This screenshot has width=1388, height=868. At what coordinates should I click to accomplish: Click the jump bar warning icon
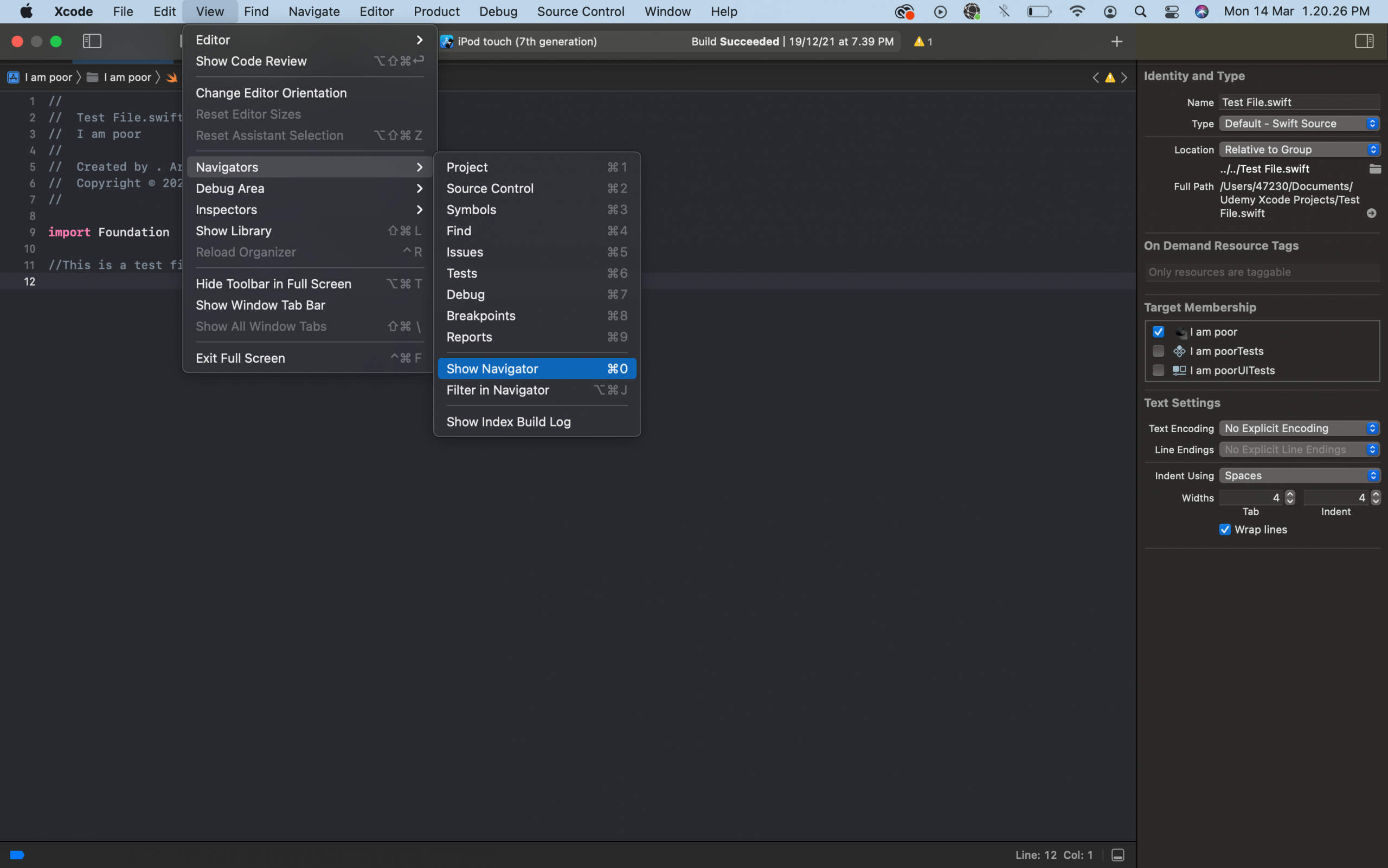point(1110,78)
